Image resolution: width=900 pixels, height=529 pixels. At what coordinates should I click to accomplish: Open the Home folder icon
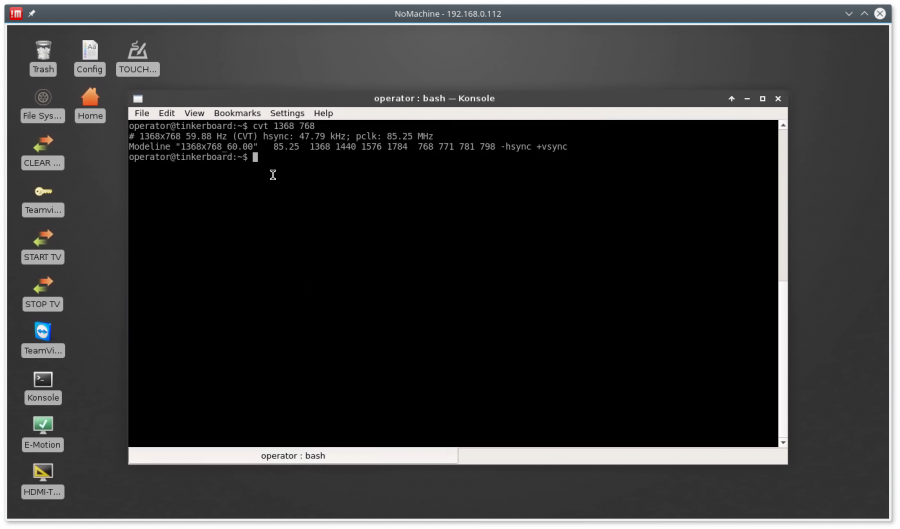(x=90, y=97)
